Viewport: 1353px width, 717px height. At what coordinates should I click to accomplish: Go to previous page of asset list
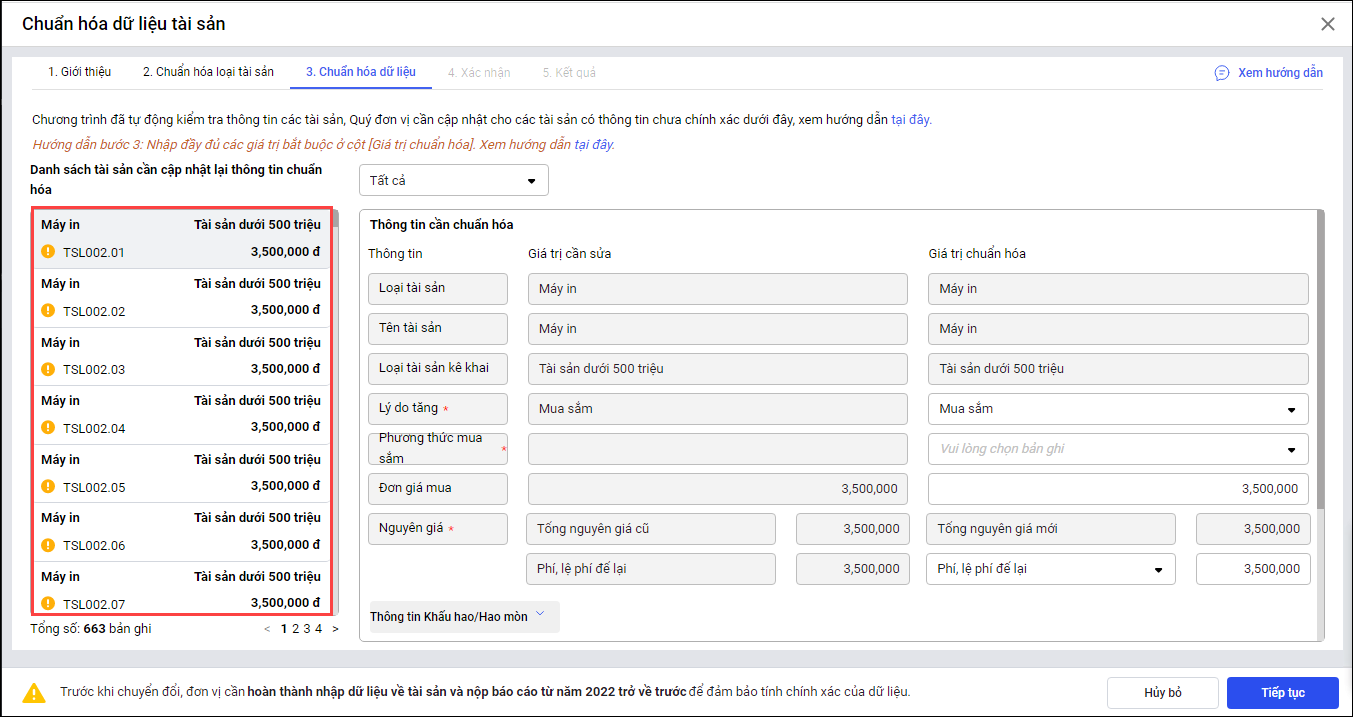click(267, 629)
